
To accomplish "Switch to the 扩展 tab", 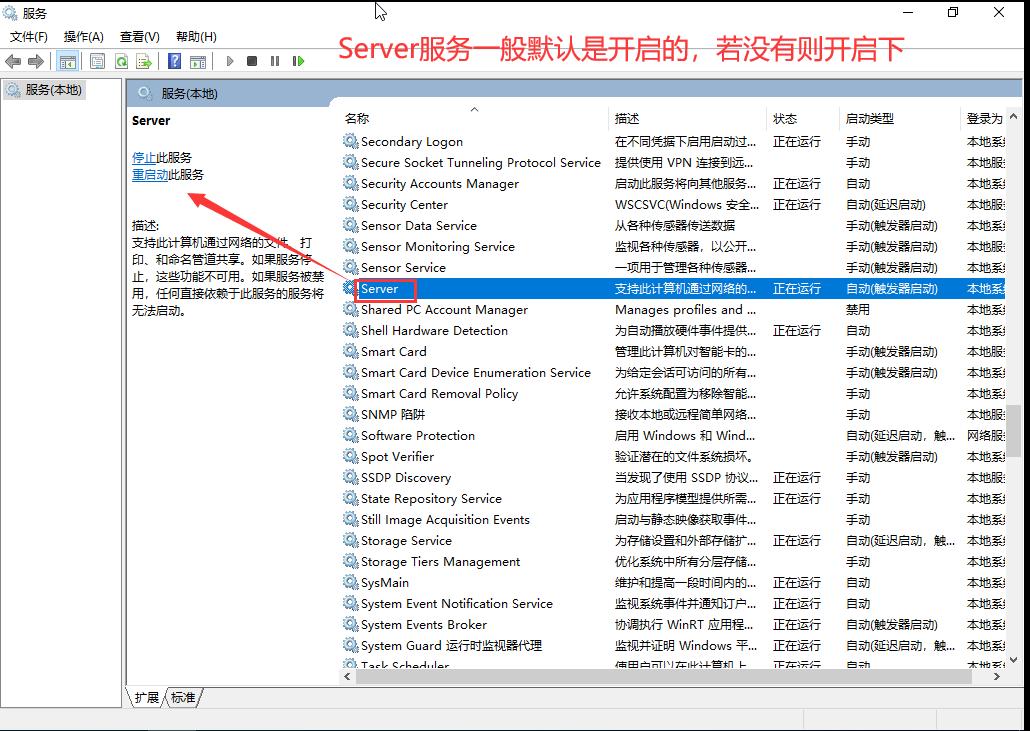I will [x=146, y=698].
